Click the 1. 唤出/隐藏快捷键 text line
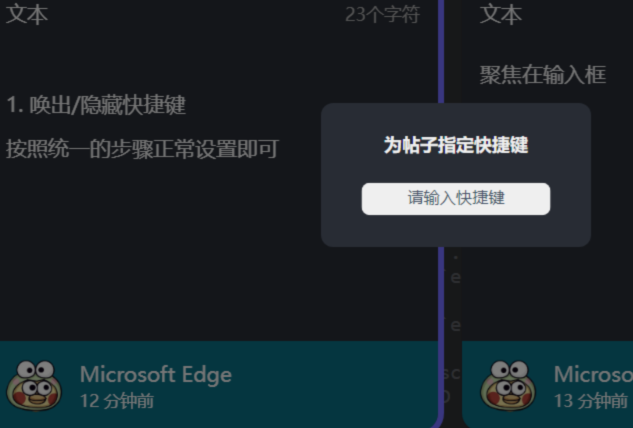Viewport: 633px width, 428px height. pyautogui.click(x=96, y=105)
